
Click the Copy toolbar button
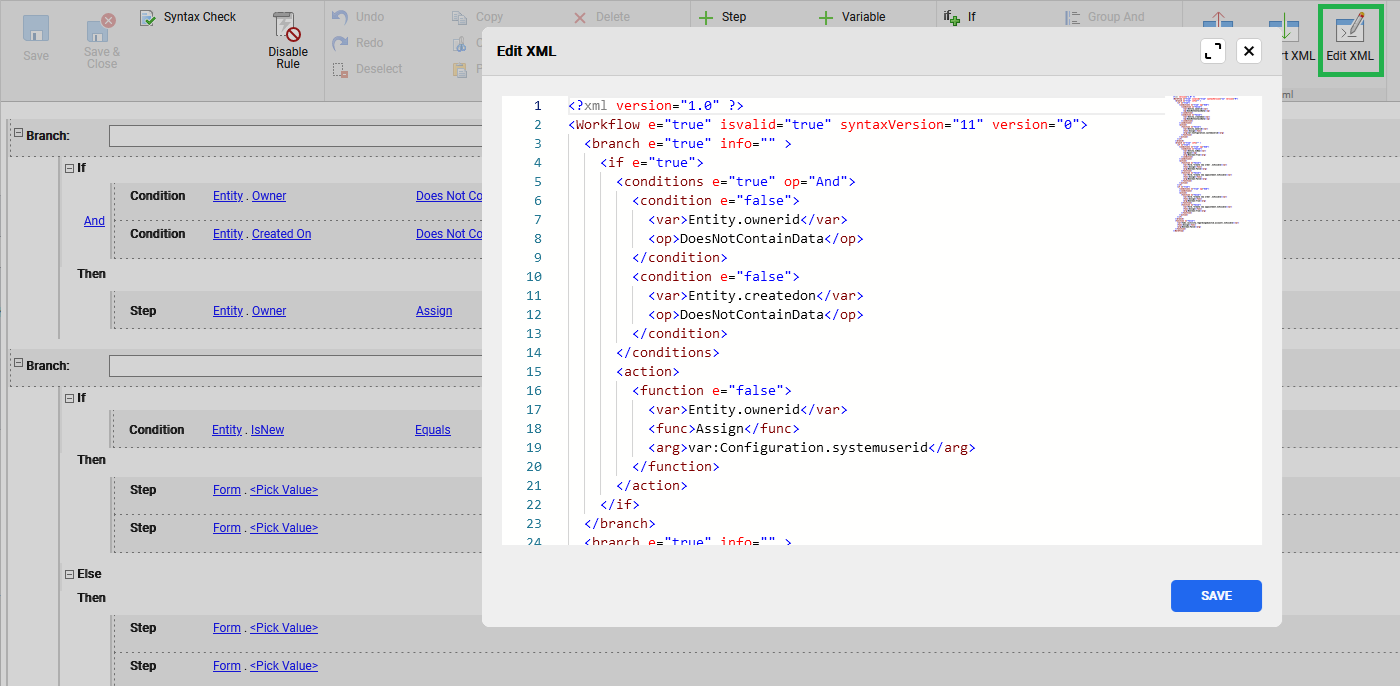pos(478,17)
